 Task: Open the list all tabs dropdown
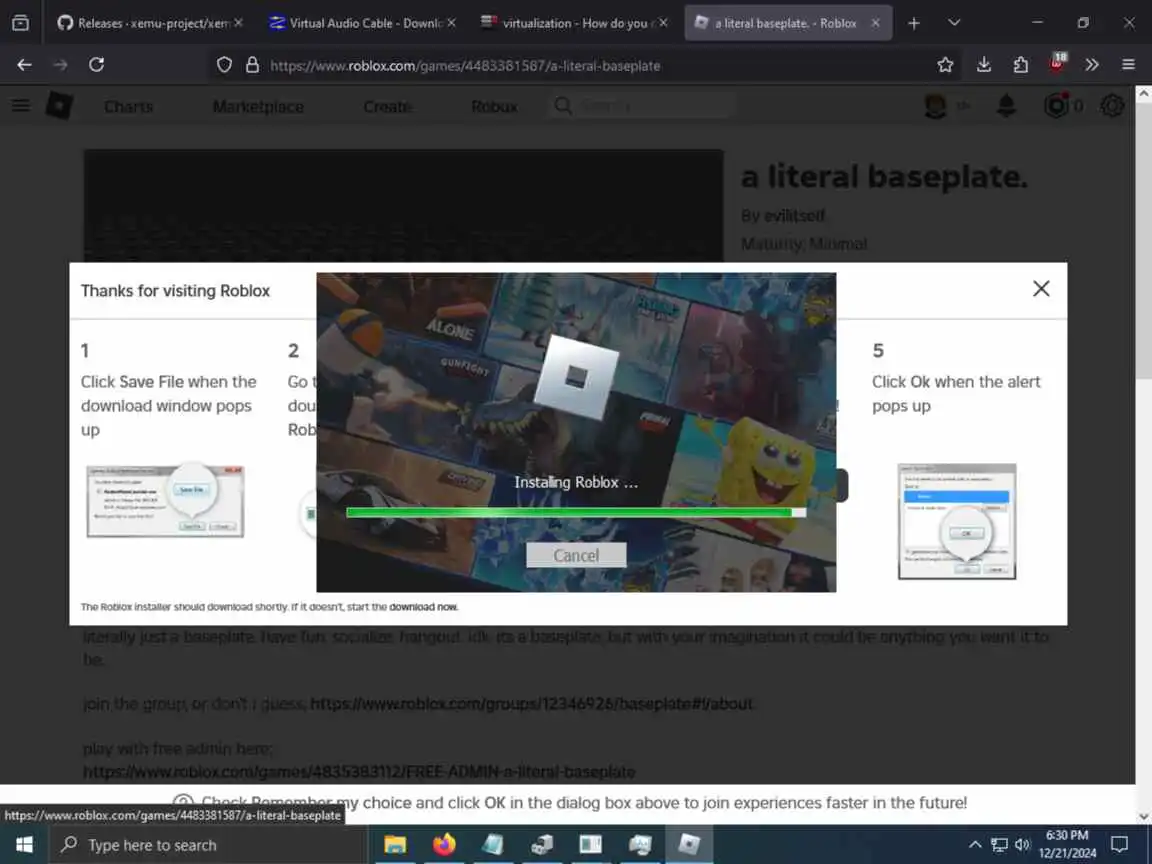click(954, 23)
